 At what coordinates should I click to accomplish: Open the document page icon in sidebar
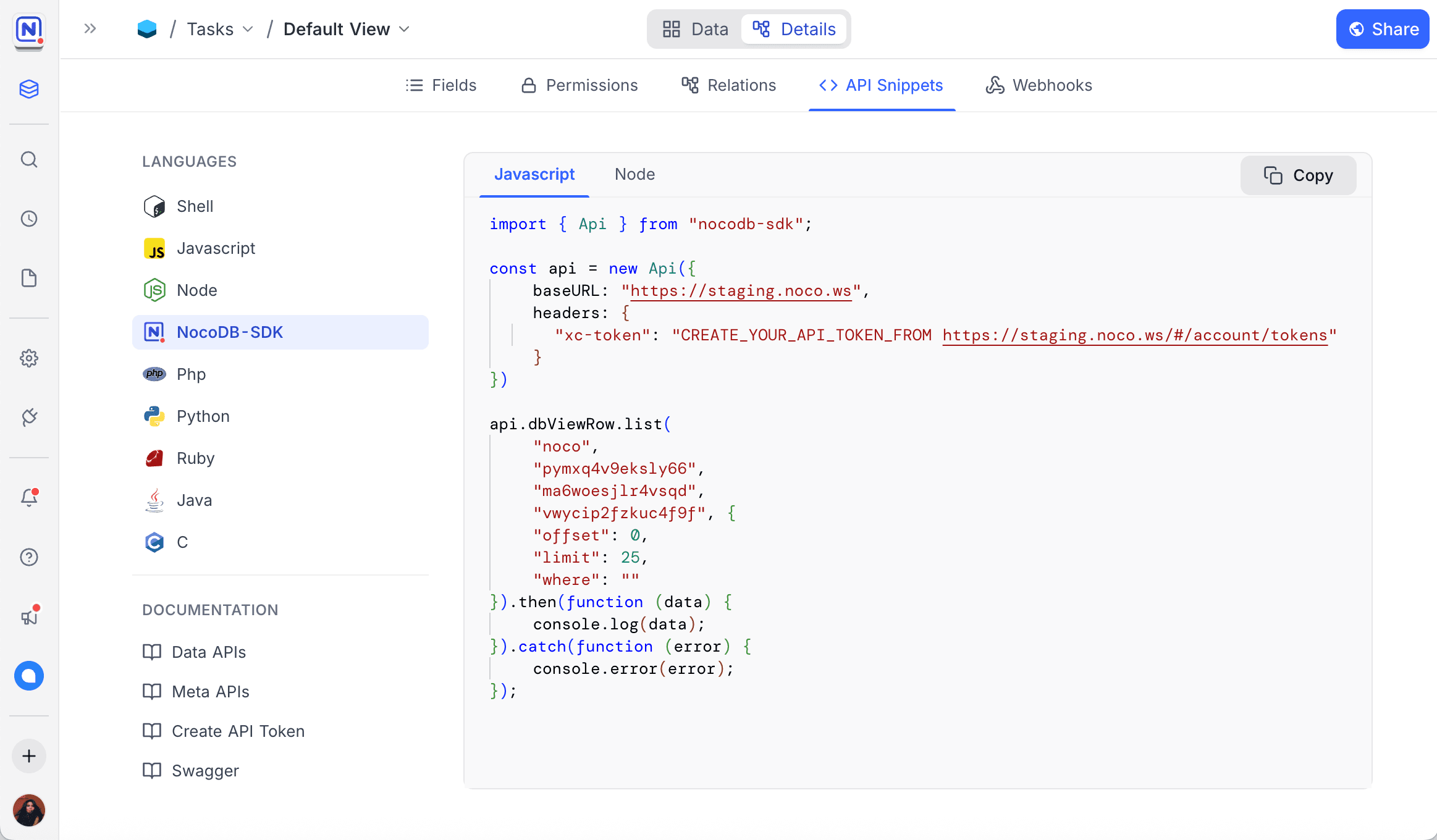29,278
